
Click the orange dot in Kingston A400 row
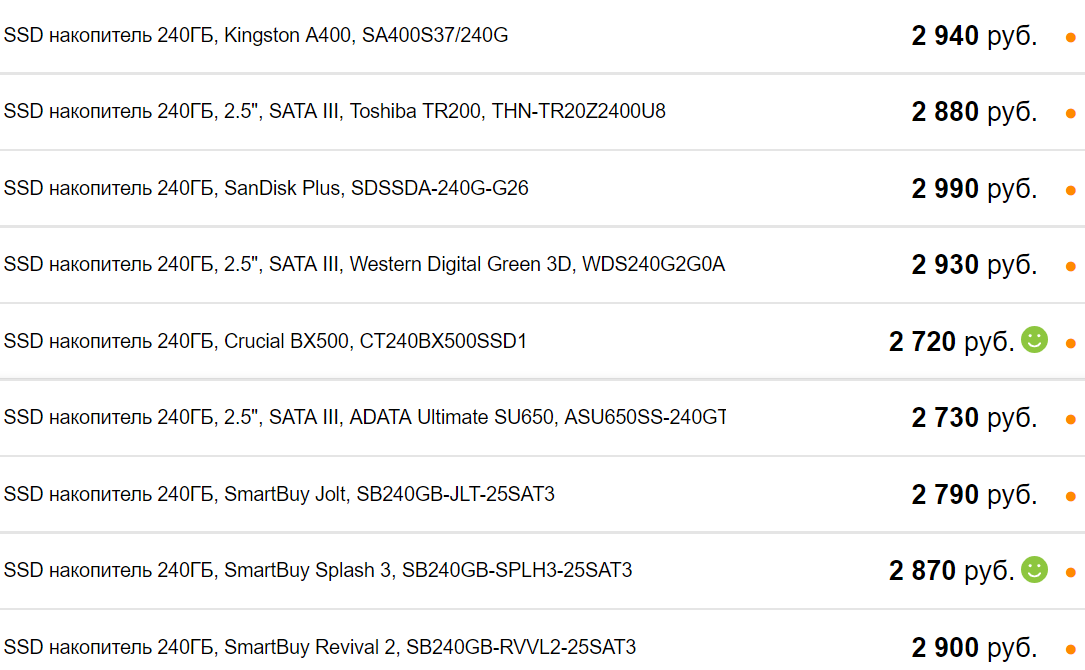[1070, 37]
